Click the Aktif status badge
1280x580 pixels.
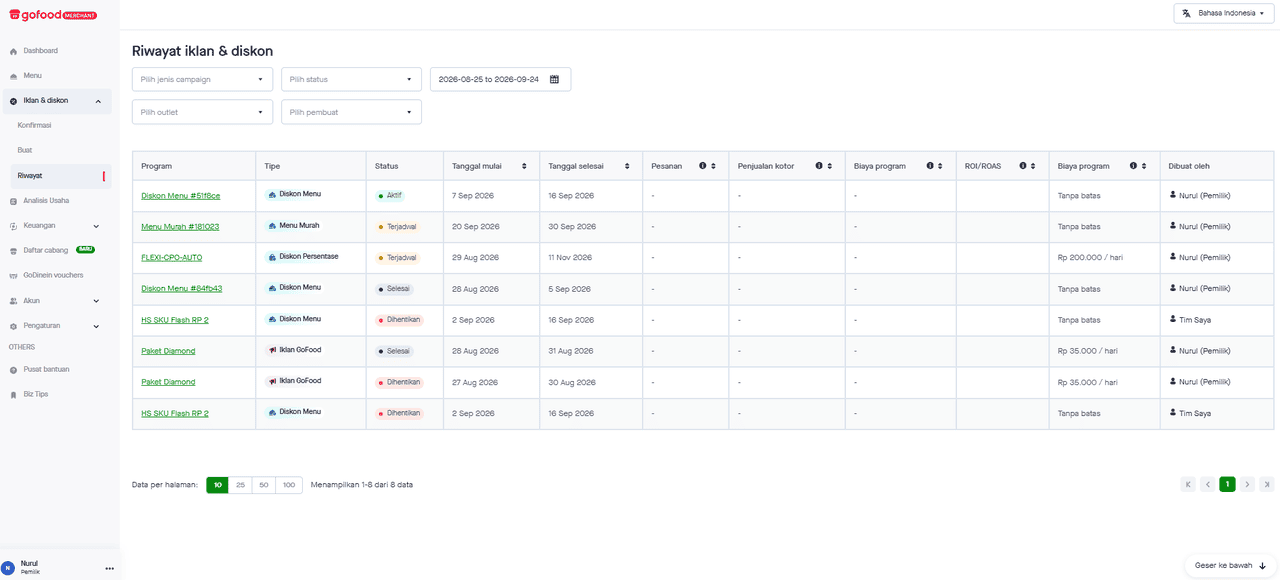(x=391, y=196)
